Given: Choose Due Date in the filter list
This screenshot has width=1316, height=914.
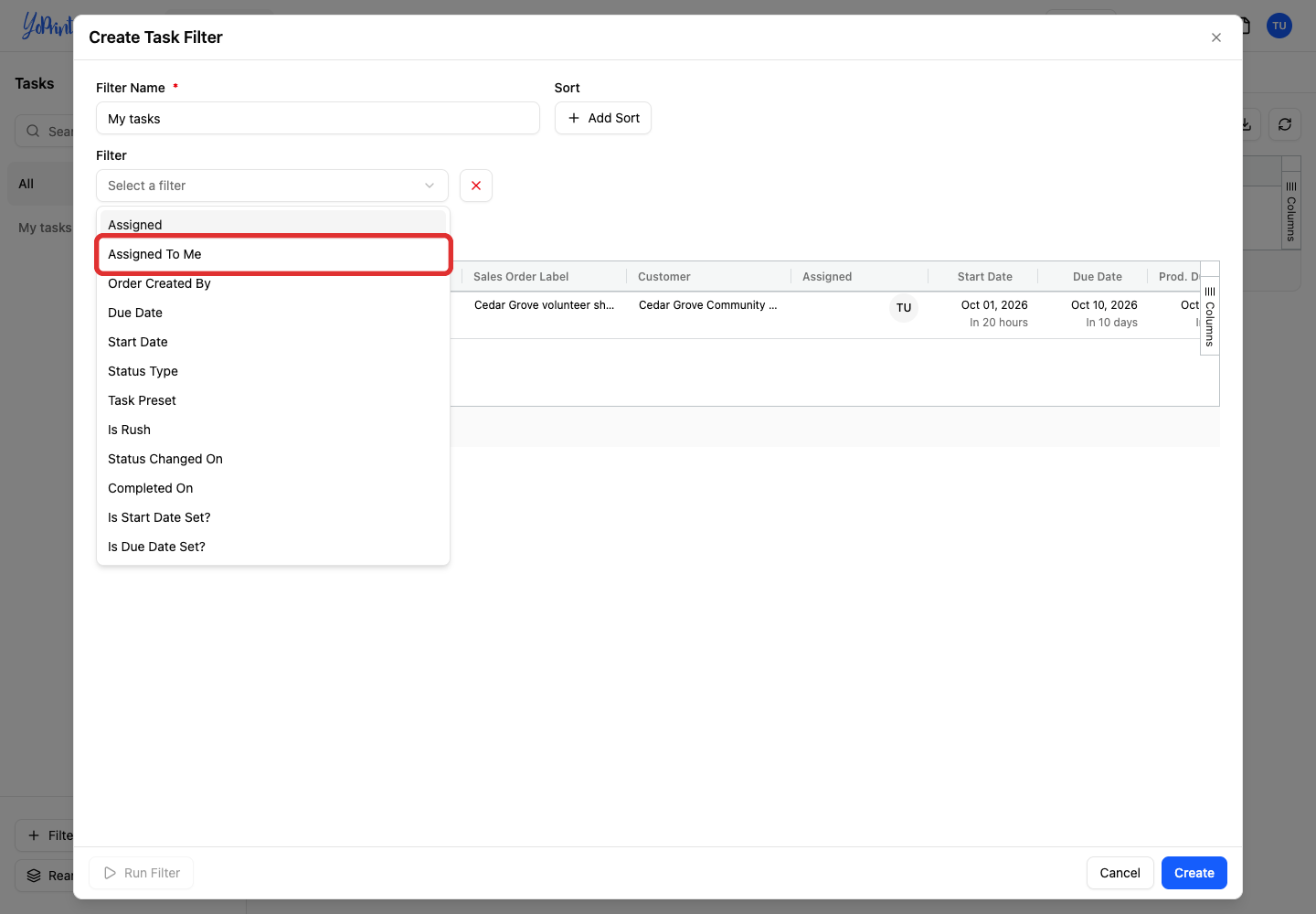Looking at the screenshot, I should pos(273,313).
